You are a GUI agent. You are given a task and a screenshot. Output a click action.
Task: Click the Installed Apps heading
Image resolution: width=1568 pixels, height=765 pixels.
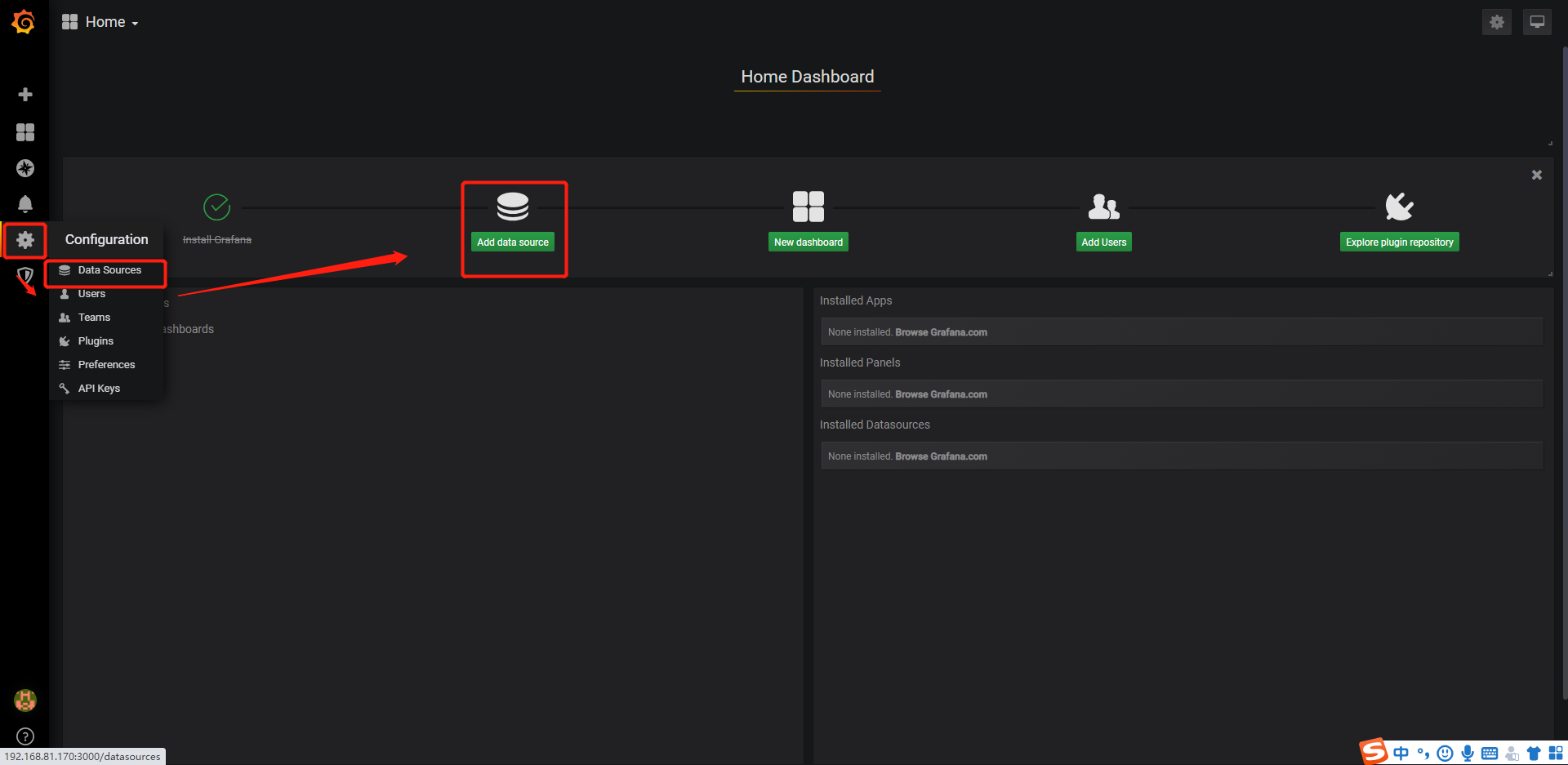pos(856,300)
